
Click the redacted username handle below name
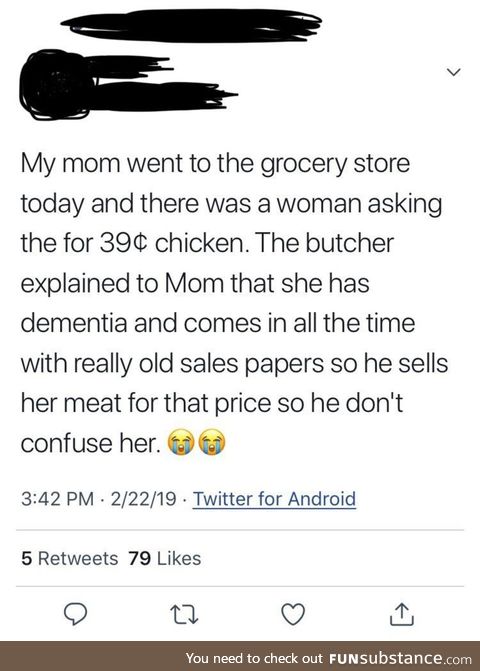[163, 95]
